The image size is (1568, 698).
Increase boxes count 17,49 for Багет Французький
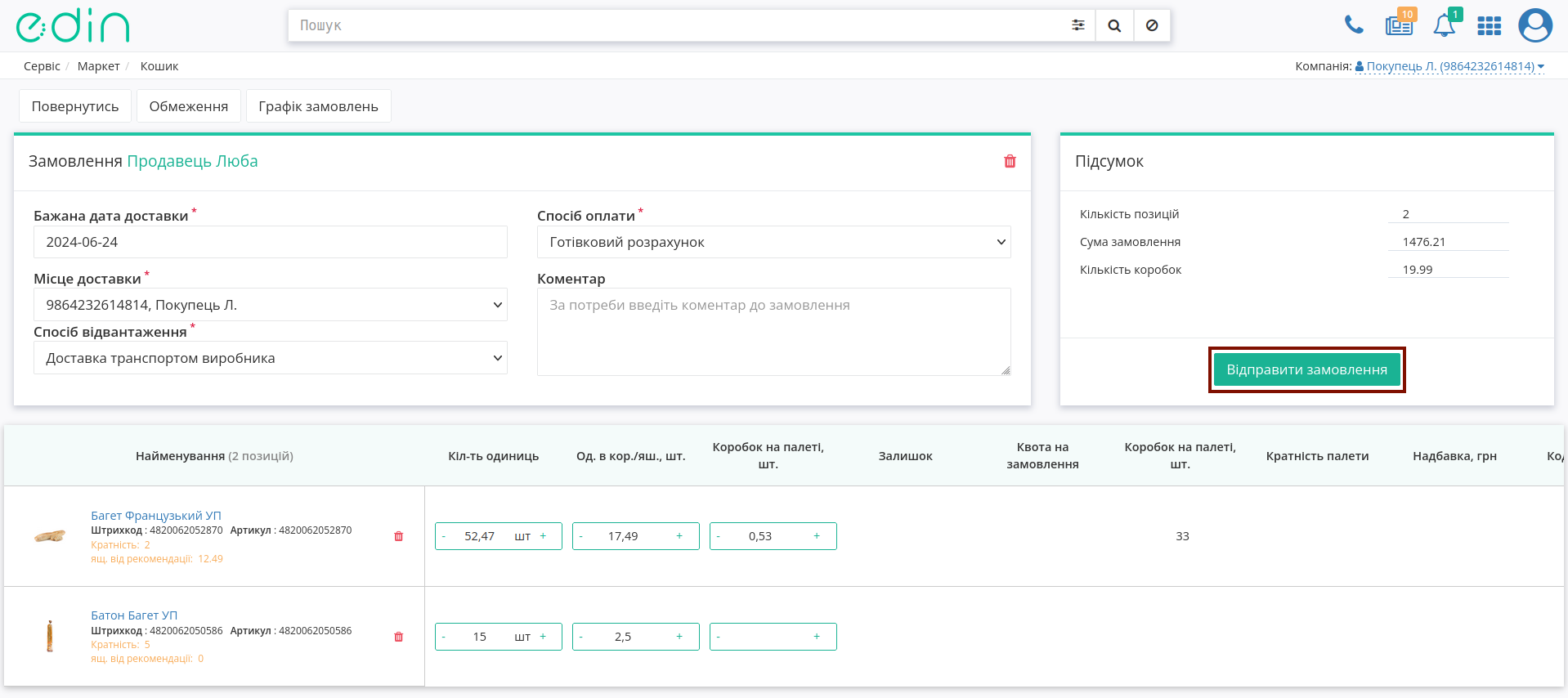(679, 536)
